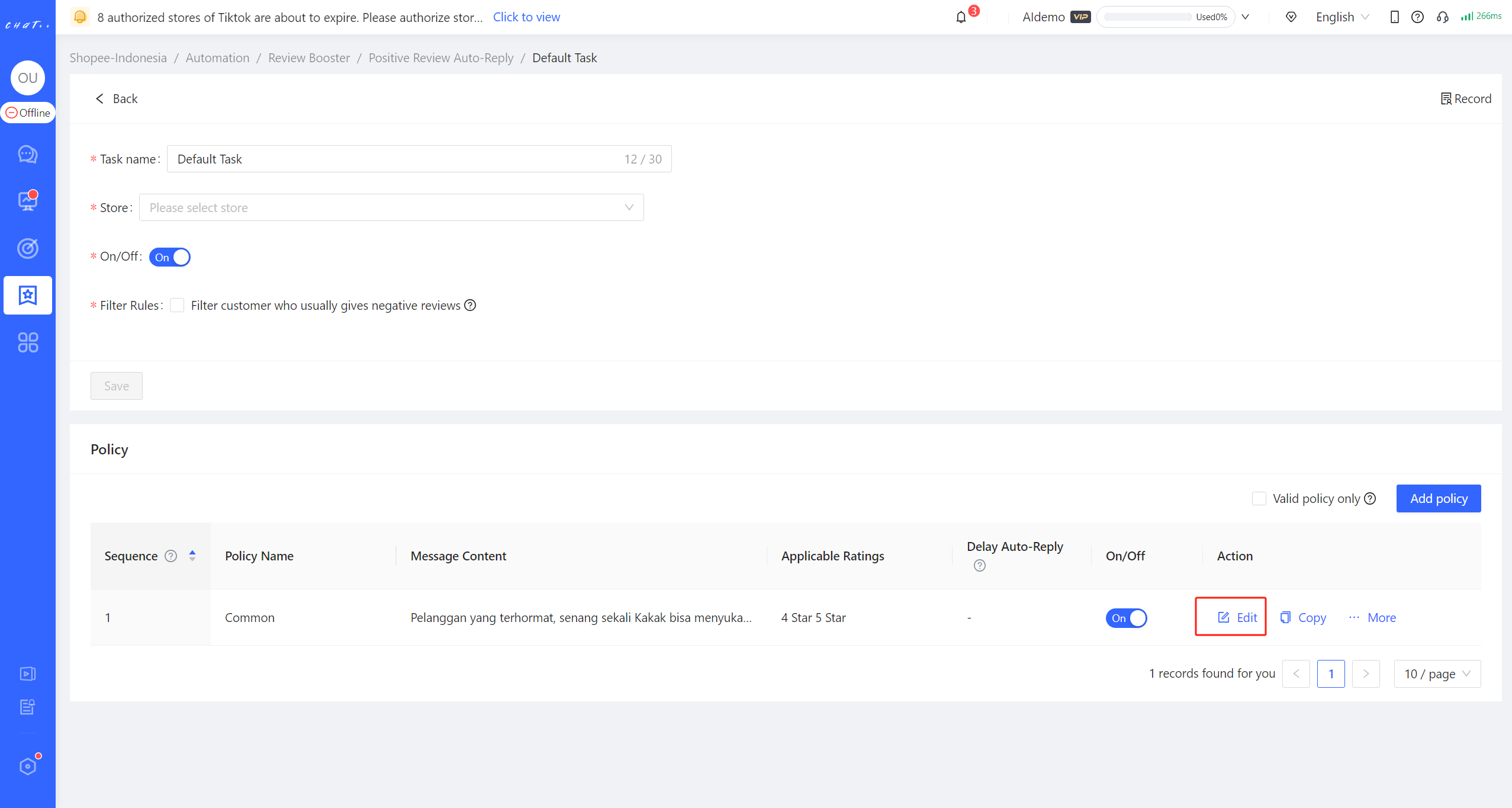
Task: Show help tooltip for Delay Auto-Reply column
Action: [980, 565]
